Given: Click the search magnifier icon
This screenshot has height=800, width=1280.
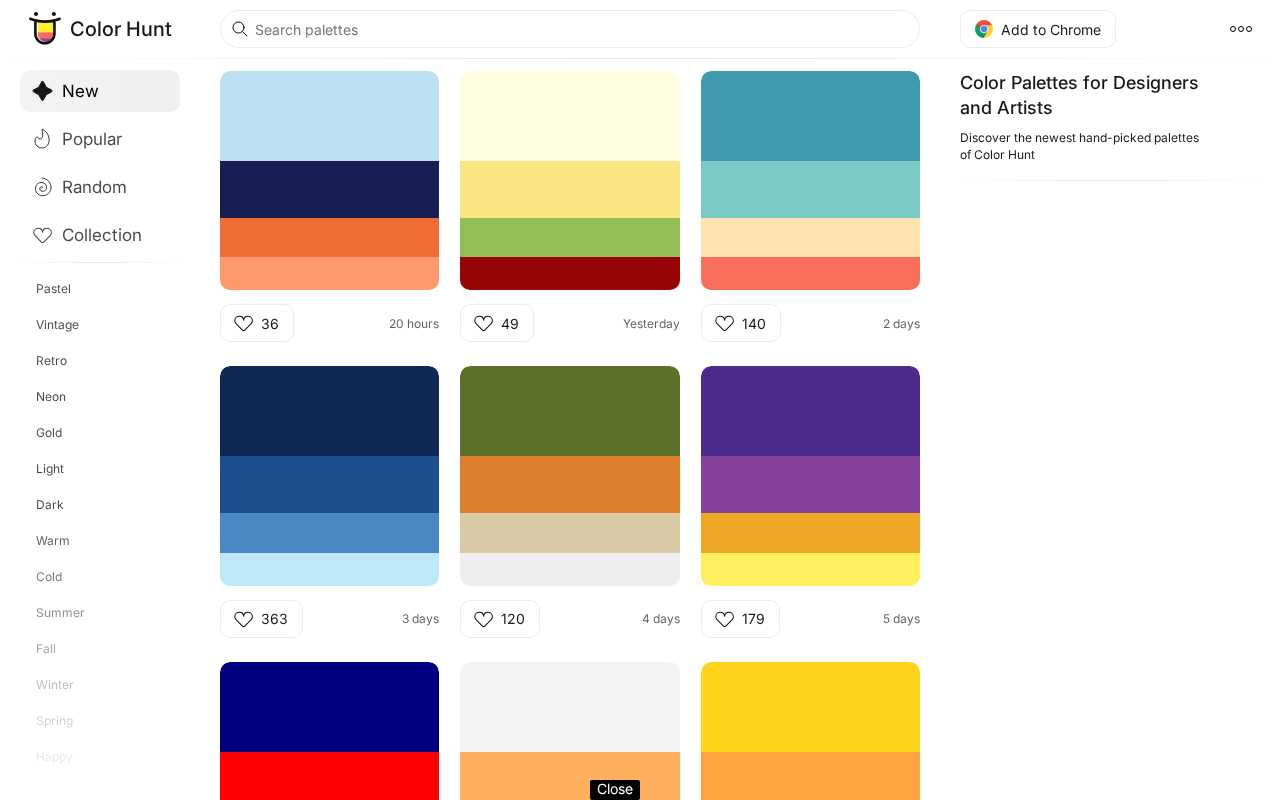Looking at the screenshot, I should pyautogui.click(x=240, y=29).
